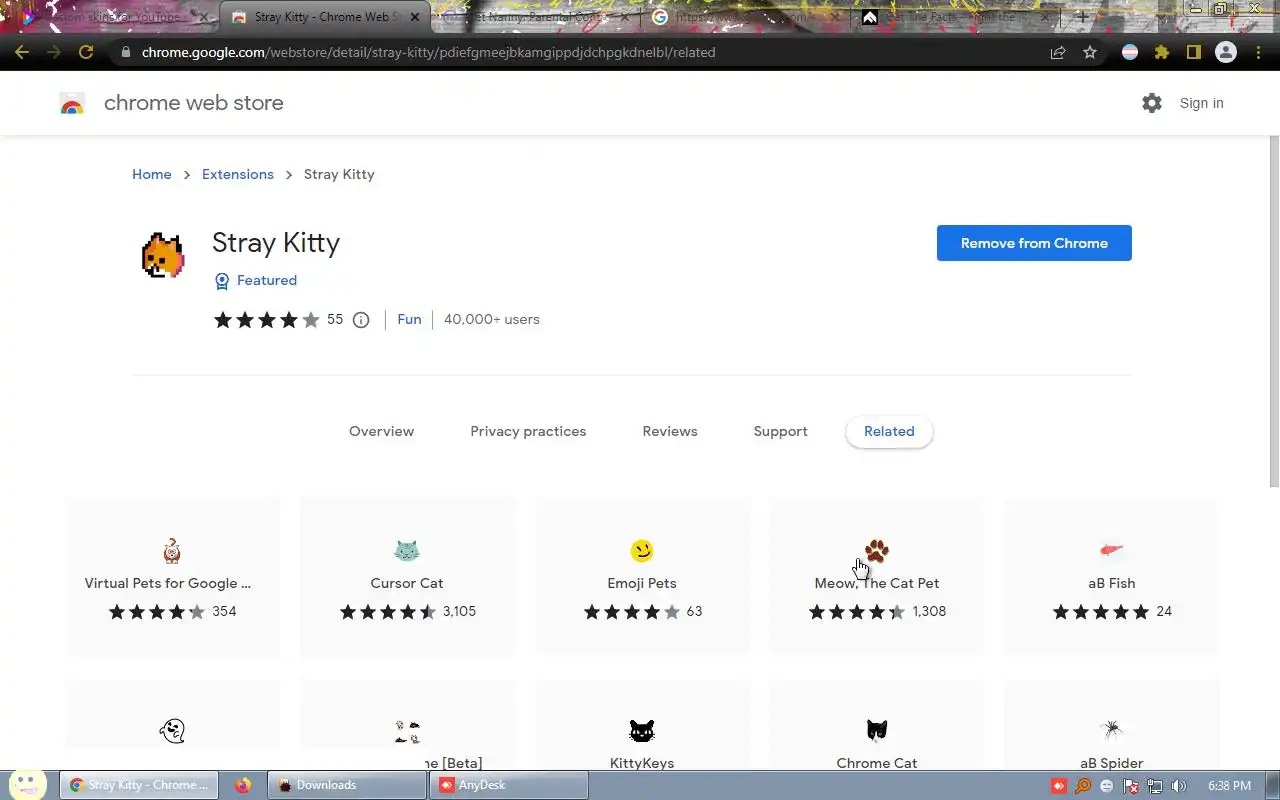Viewport: 1280px width, 800px height.
Task: Open the settings gear in Web Store header
Action: pos(1152,103)
